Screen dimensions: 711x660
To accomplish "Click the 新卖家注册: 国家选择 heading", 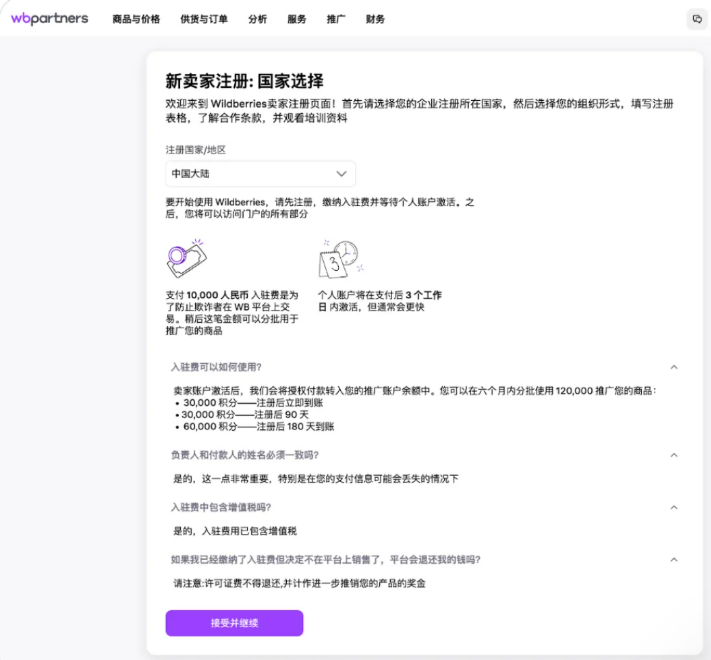I will point(244,81).
